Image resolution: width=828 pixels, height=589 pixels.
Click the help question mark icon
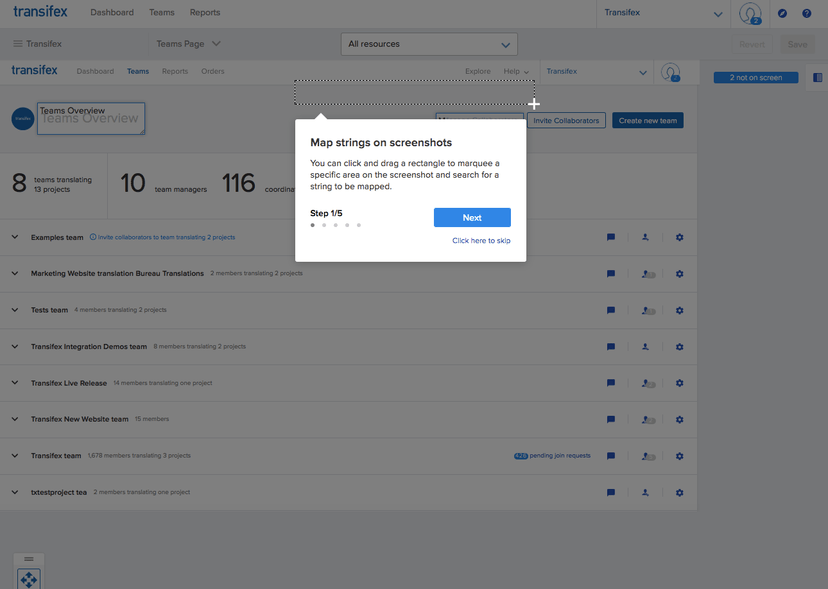coord(806,13)
